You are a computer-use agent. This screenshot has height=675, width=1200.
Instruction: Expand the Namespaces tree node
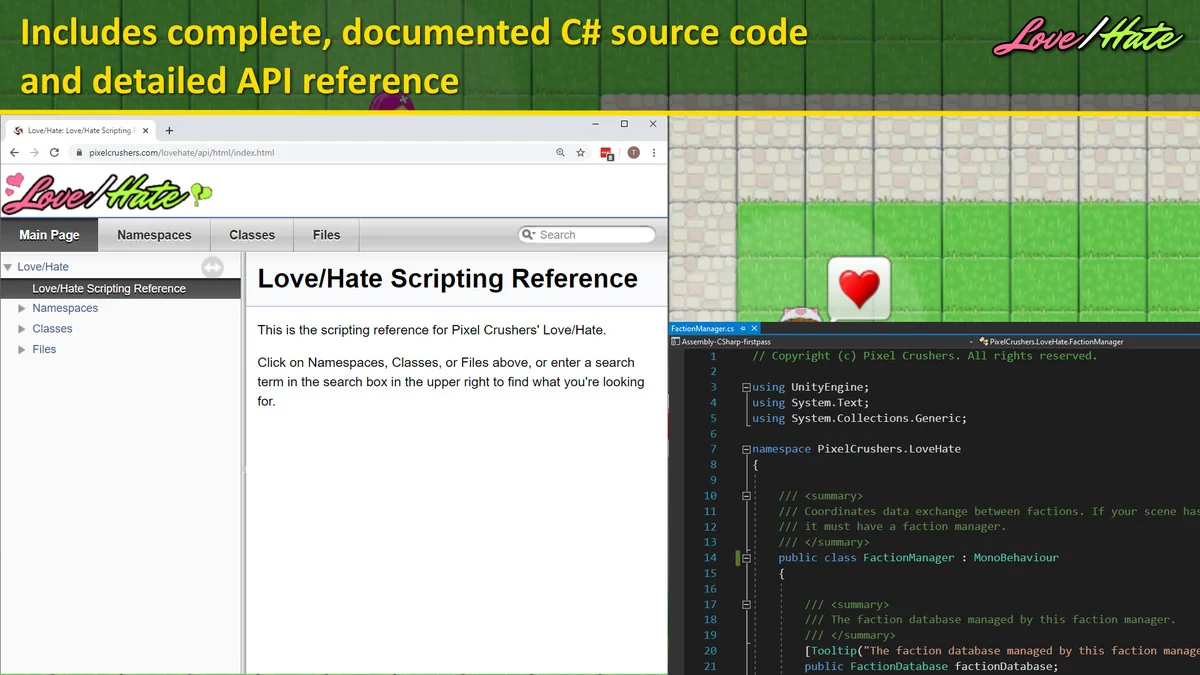(x=22, y=309)
